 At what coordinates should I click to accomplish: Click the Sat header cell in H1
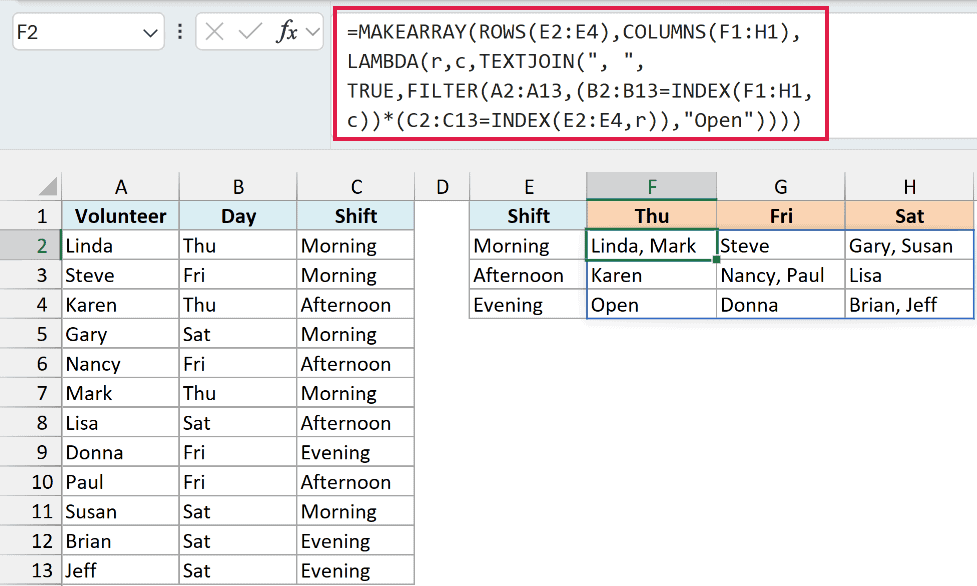[x=909, y=216]
